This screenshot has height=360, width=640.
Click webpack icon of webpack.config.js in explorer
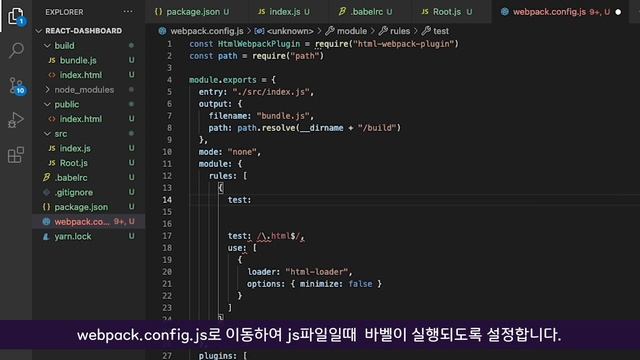tap(47, 222)
